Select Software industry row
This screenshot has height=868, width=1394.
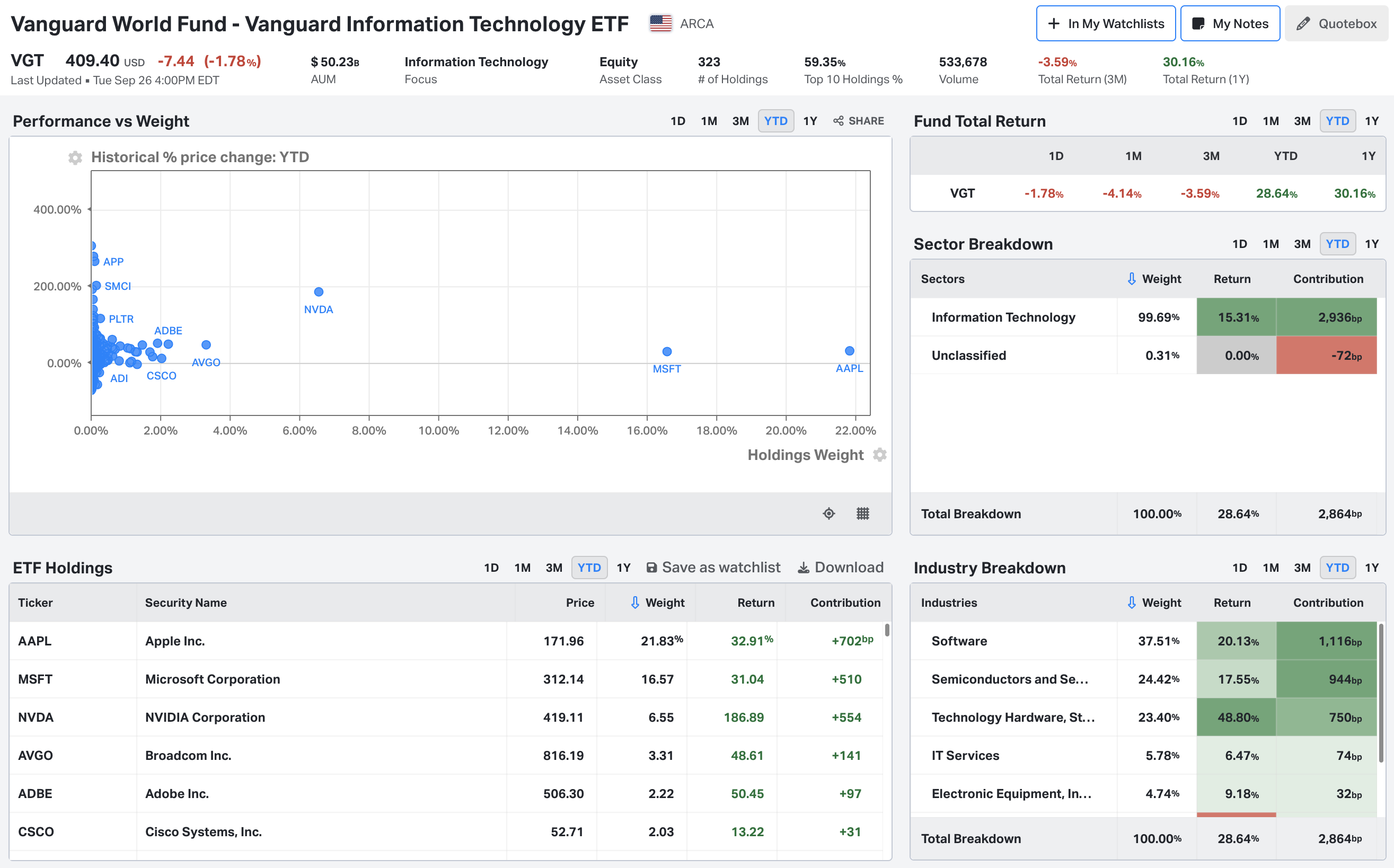click(x=1144, y=641)
